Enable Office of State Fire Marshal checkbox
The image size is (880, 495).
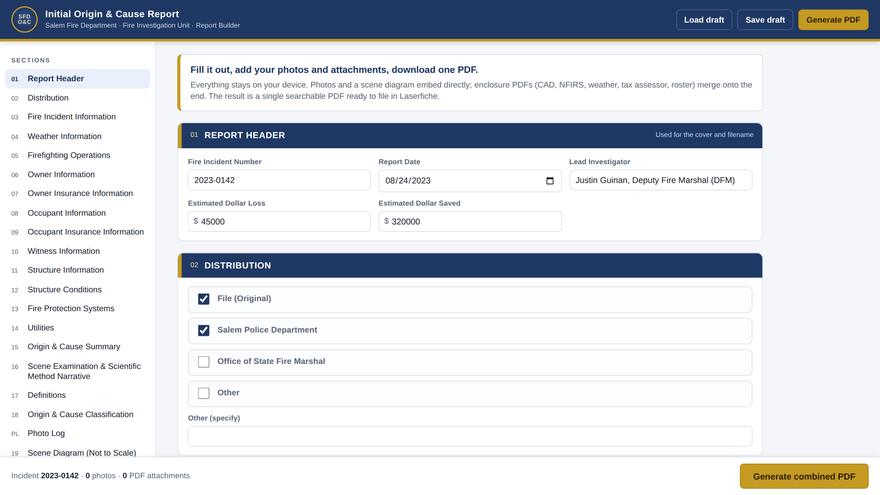204,362
